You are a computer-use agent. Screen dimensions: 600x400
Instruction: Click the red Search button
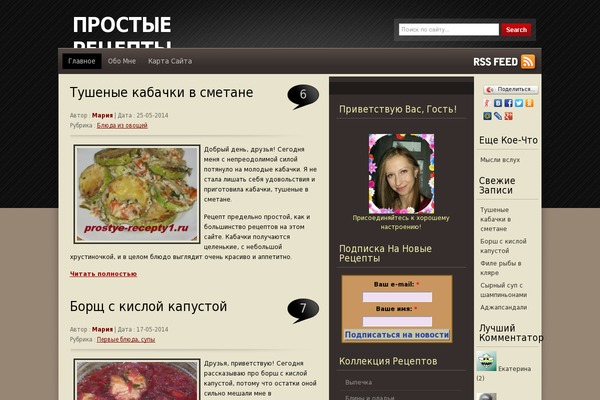coord(516,29)
